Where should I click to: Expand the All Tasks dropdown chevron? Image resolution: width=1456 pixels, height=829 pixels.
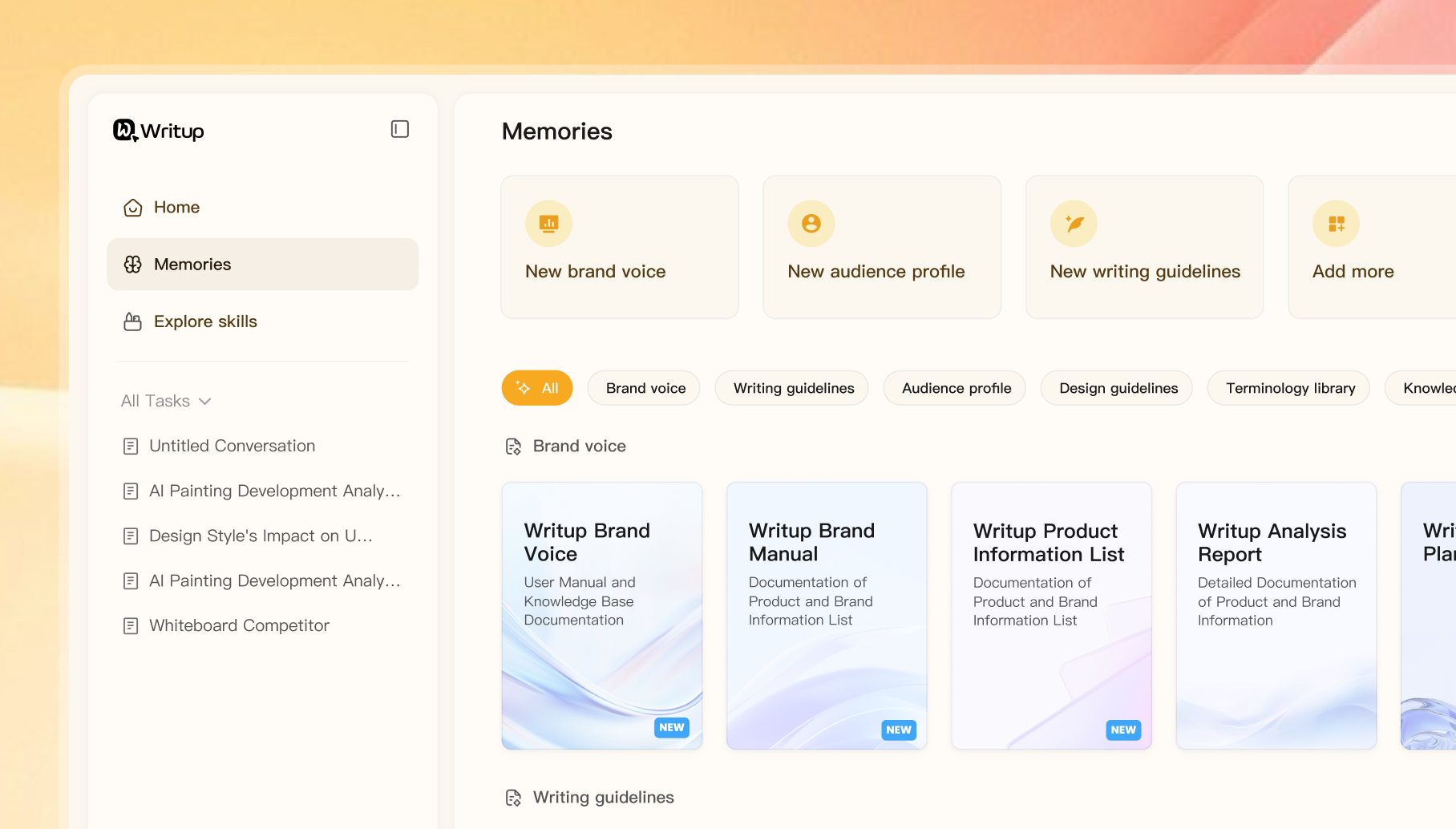pyautogui.click(x=205, y=401)
